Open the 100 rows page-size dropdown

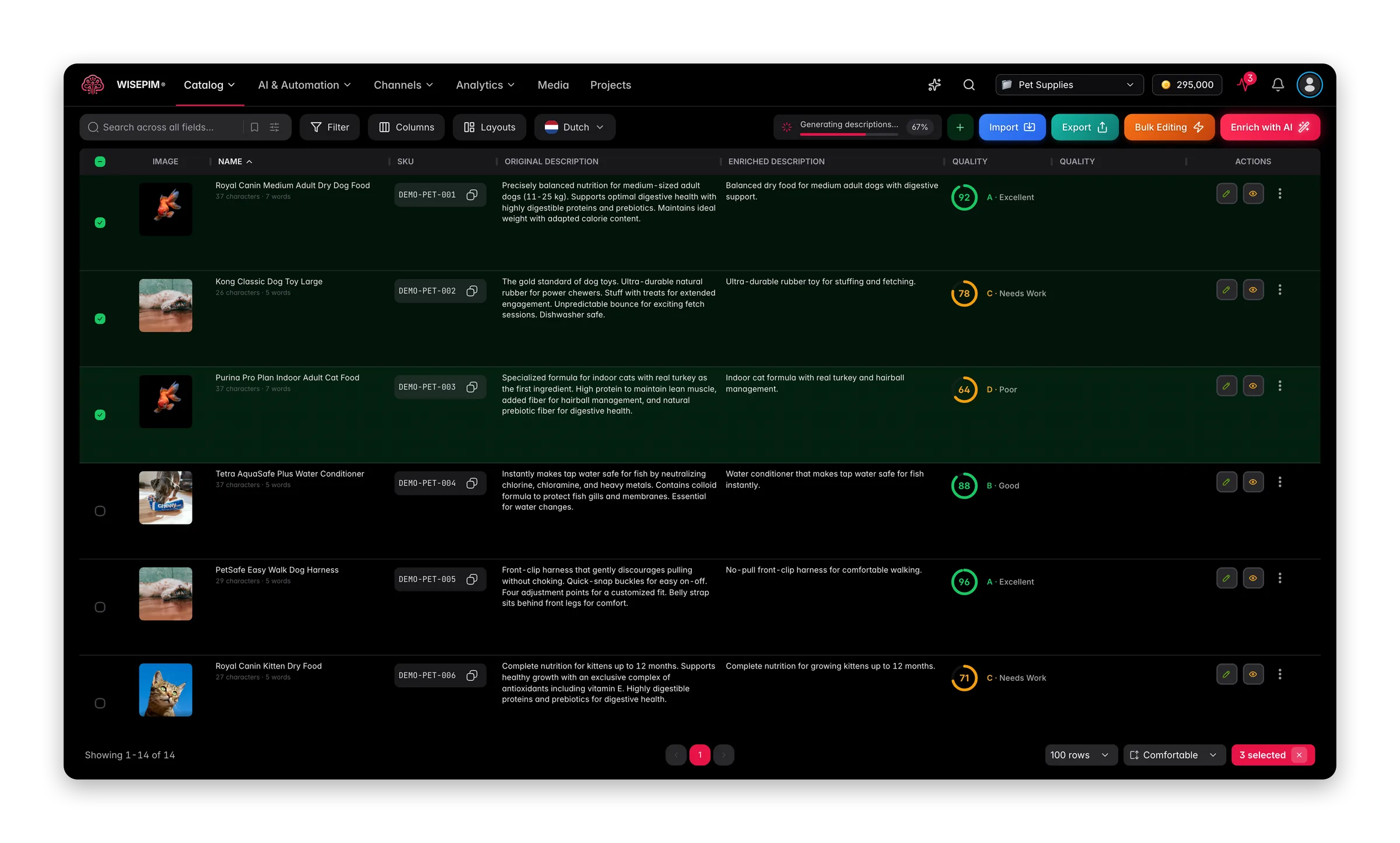click(x=1080, y=755)
